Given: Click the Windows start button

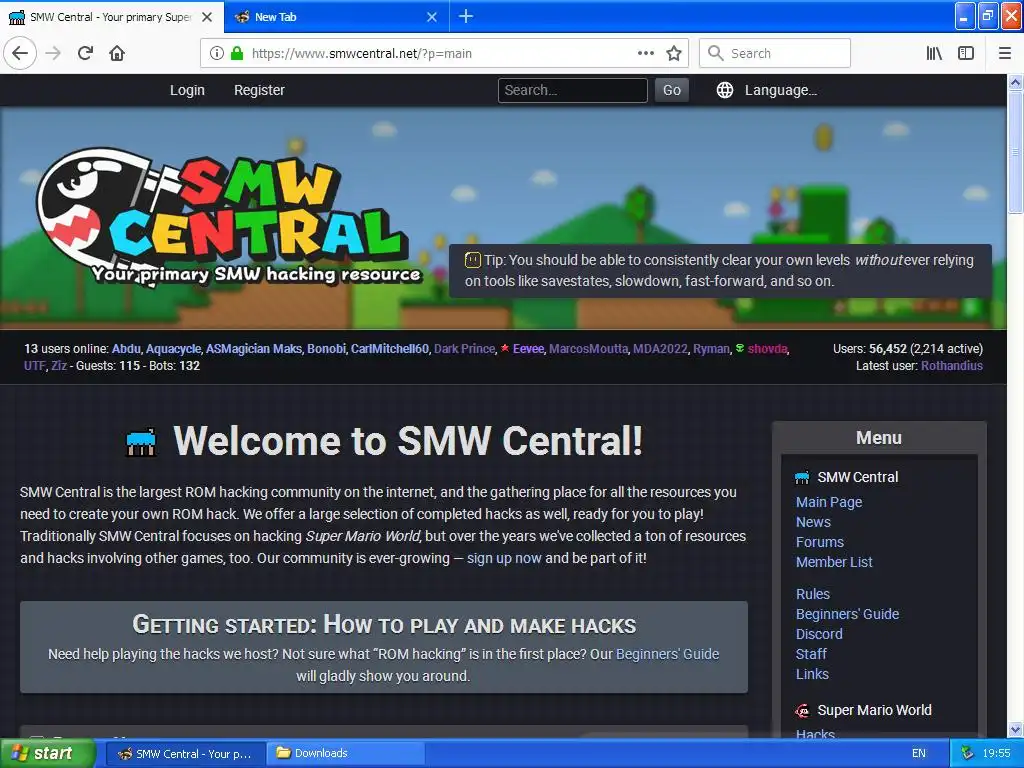Looking at the screenshot, I should 47,754.
